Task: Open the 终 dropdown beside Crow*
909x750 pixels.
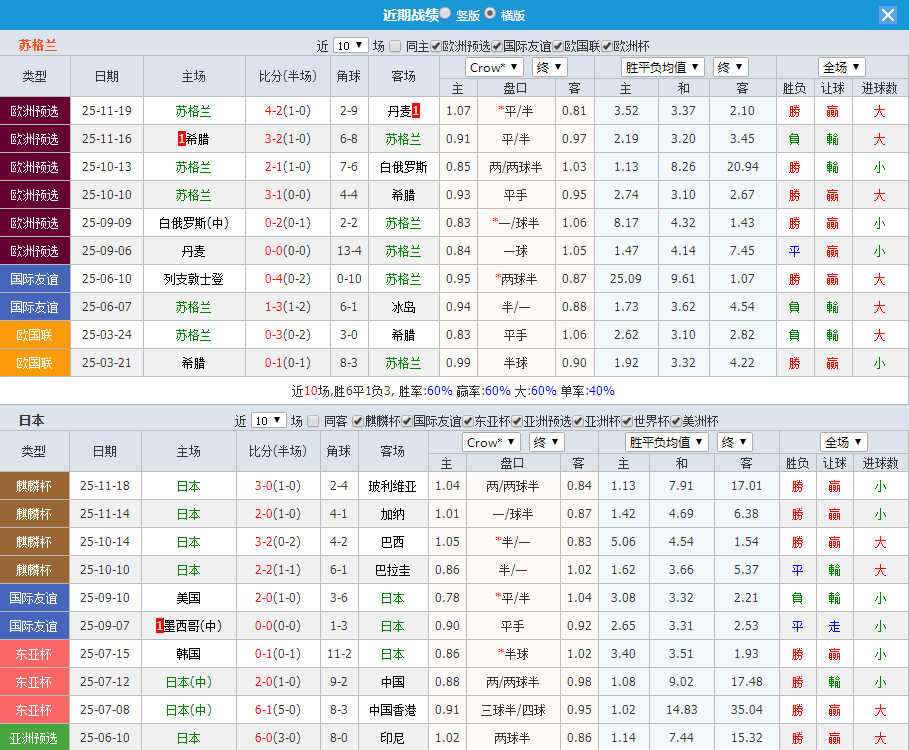Action: [548, 66]
